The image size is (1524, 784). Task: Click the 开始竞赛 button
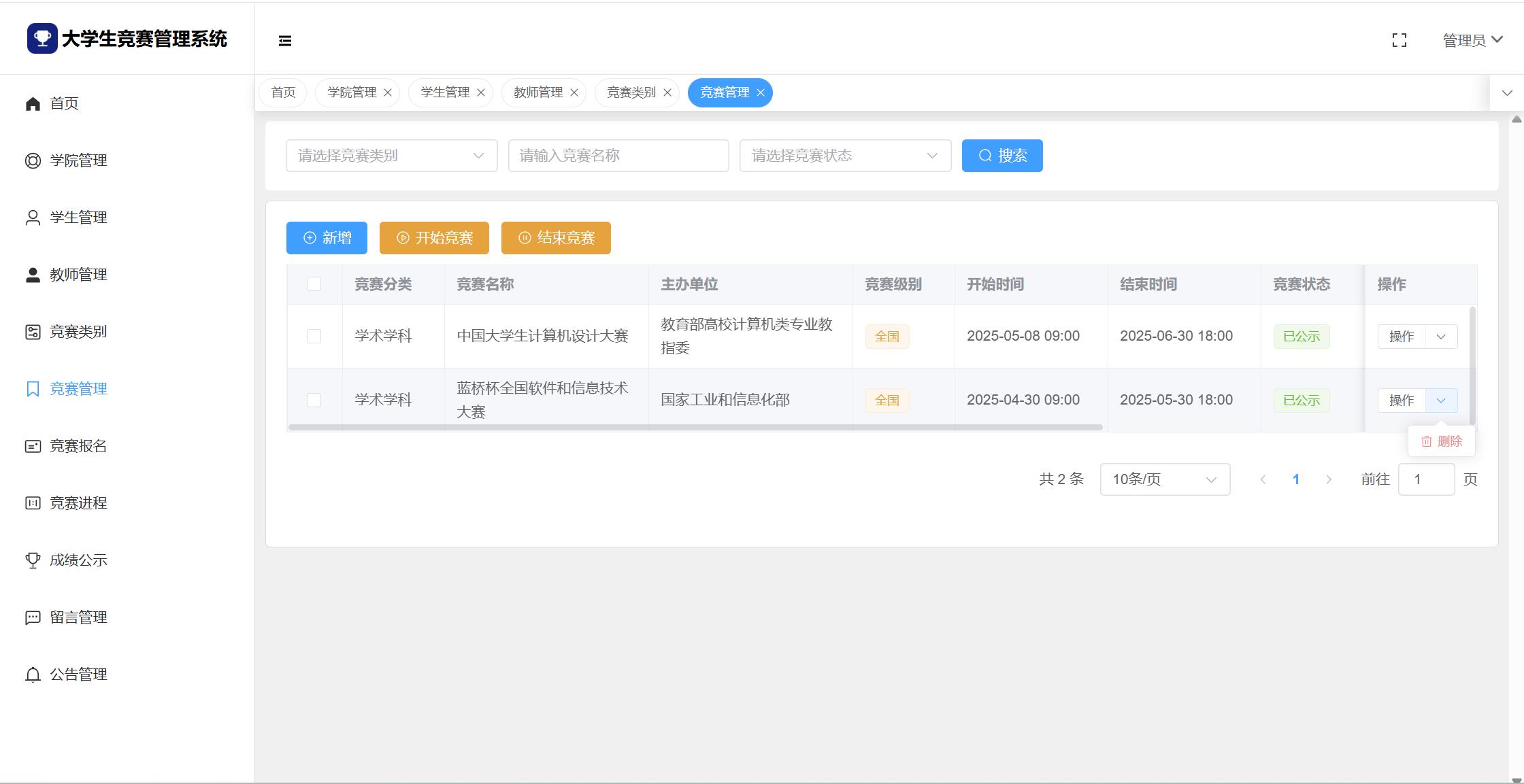(x=434, y=238)
